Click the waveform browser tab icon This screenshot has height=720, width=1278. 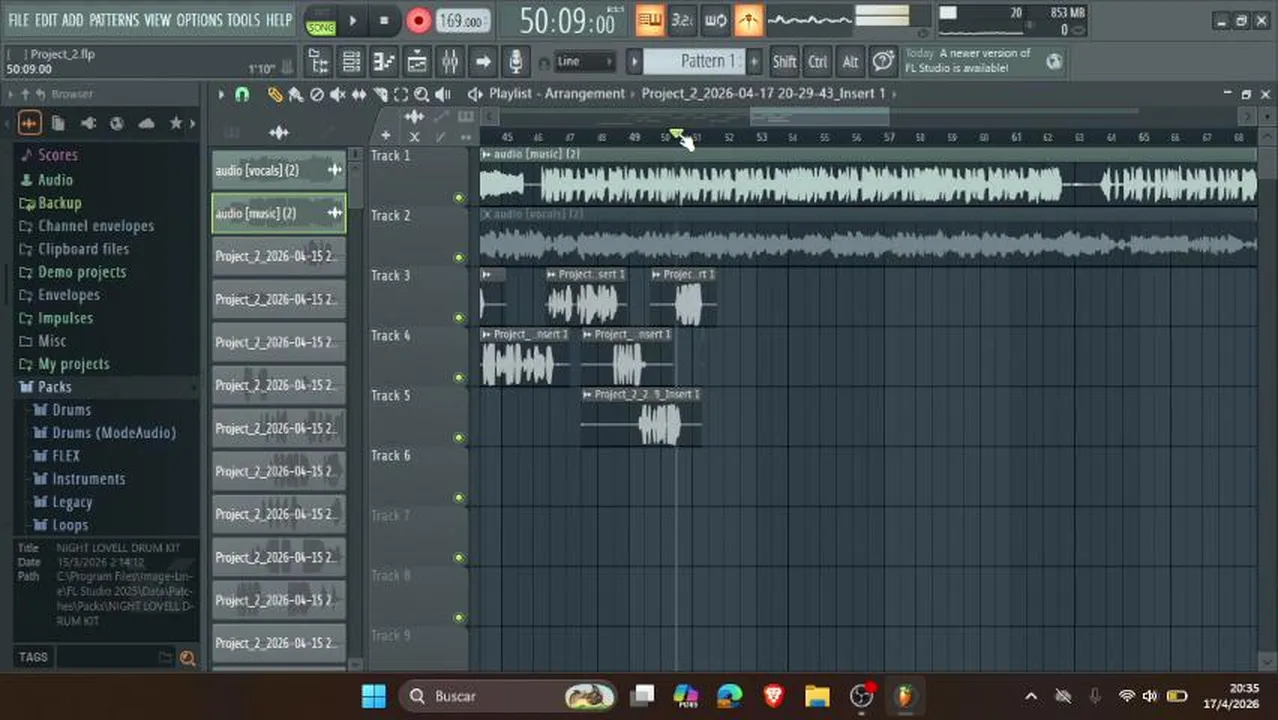[29, 123]
